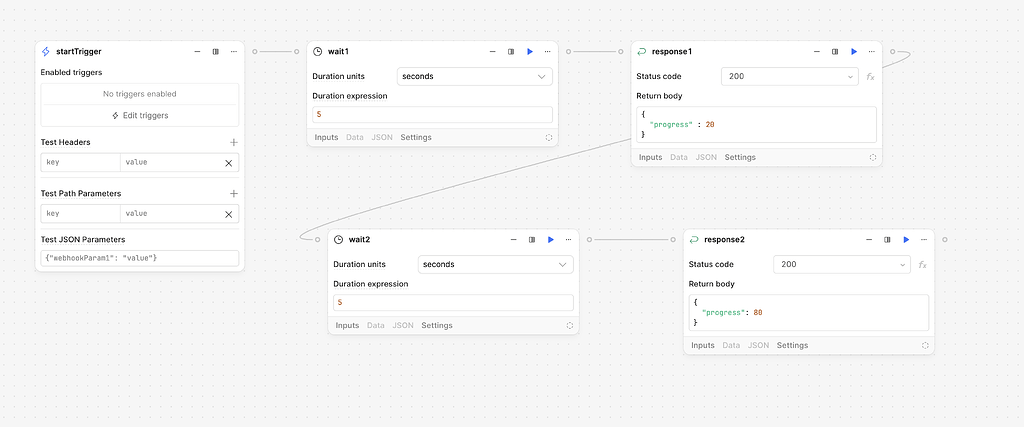Click the Edit triggers button
Viewport: 1024px width, 427px height.
[140, 116]
